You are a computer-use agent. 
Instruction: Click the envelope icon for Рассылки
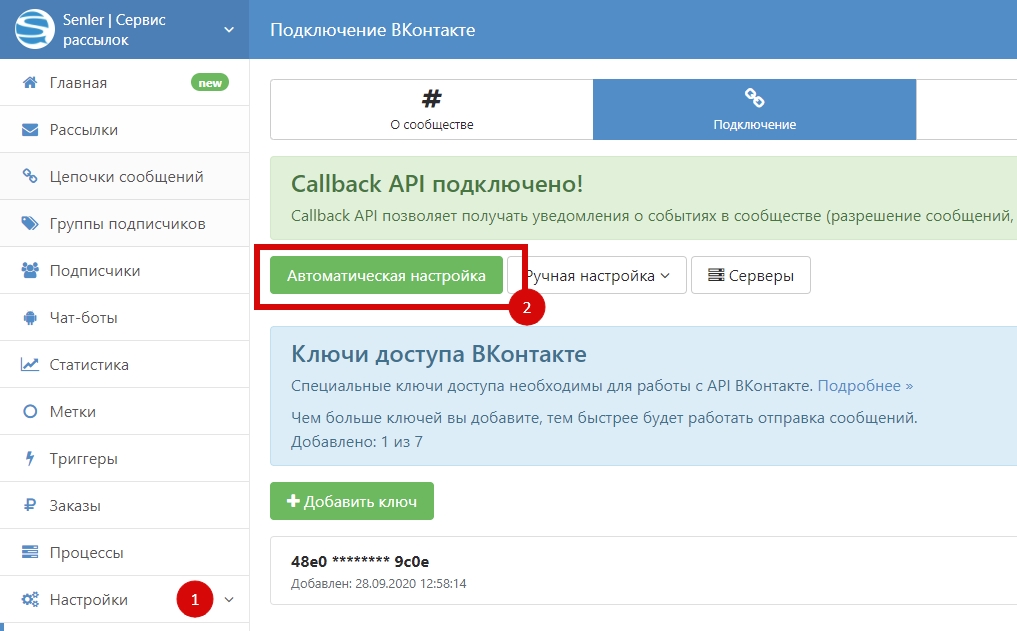pos(30,130)
